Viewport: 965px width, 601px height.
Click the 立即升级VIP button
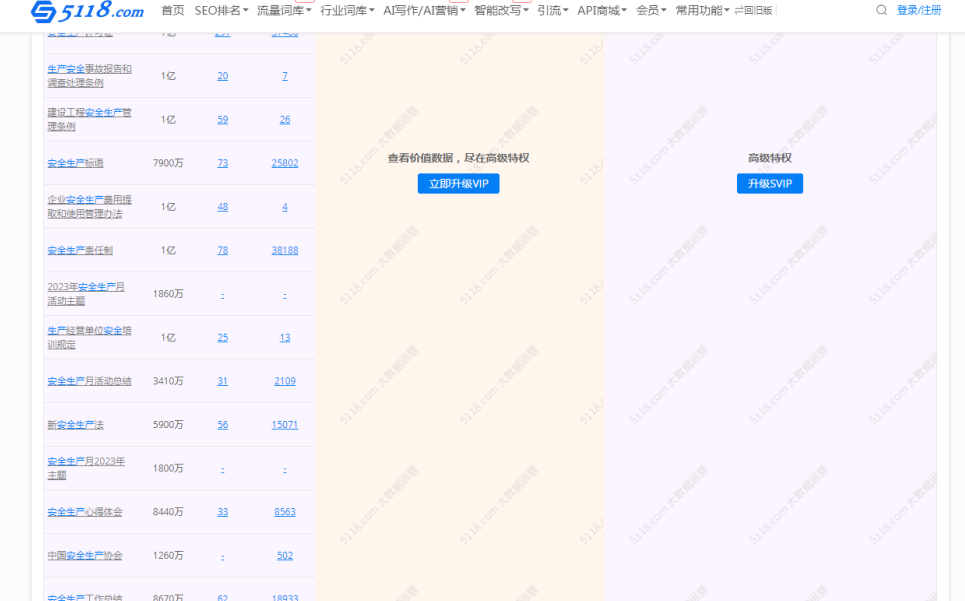tap(458, 183)
